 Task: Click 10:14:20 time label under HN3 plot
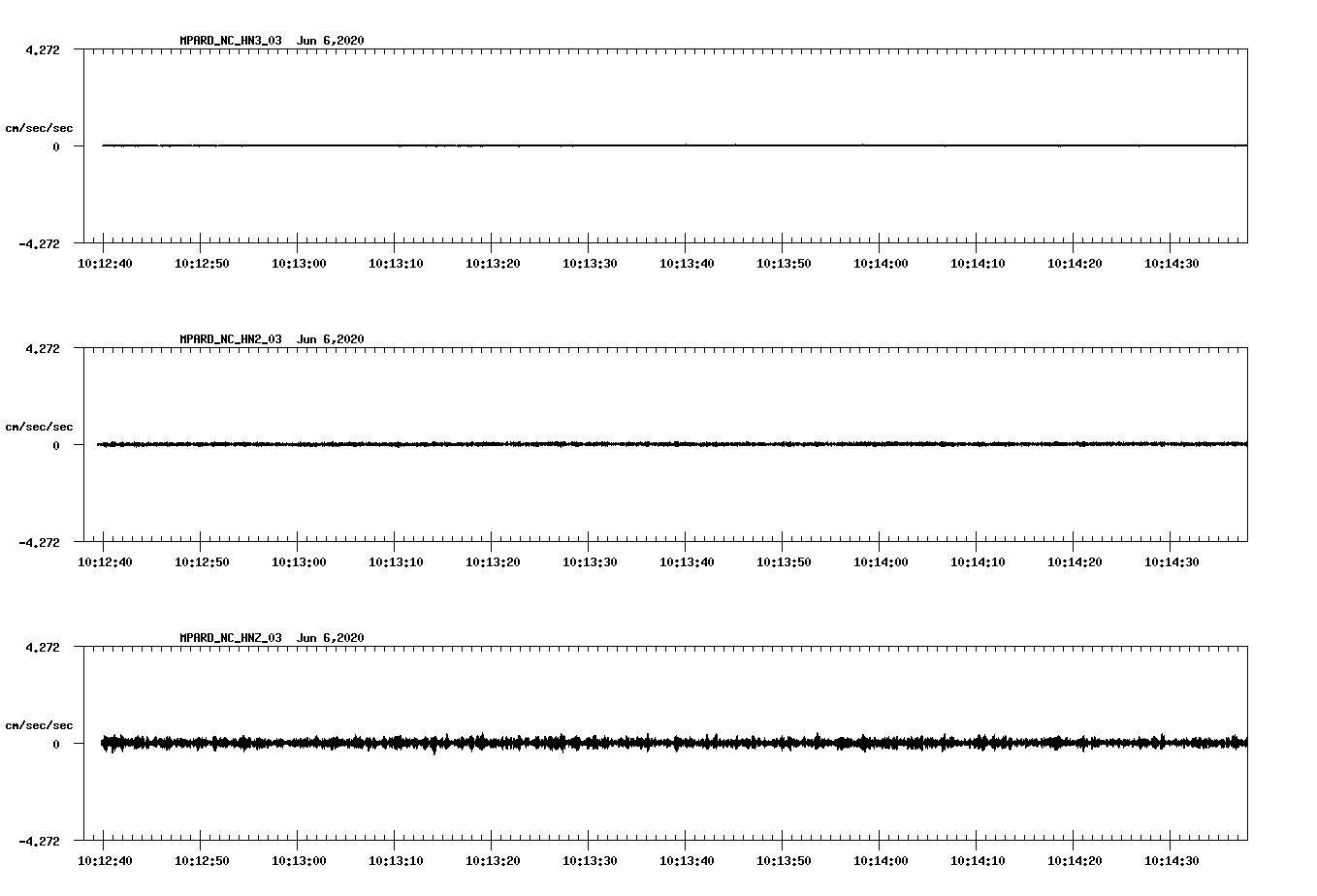1075,264
